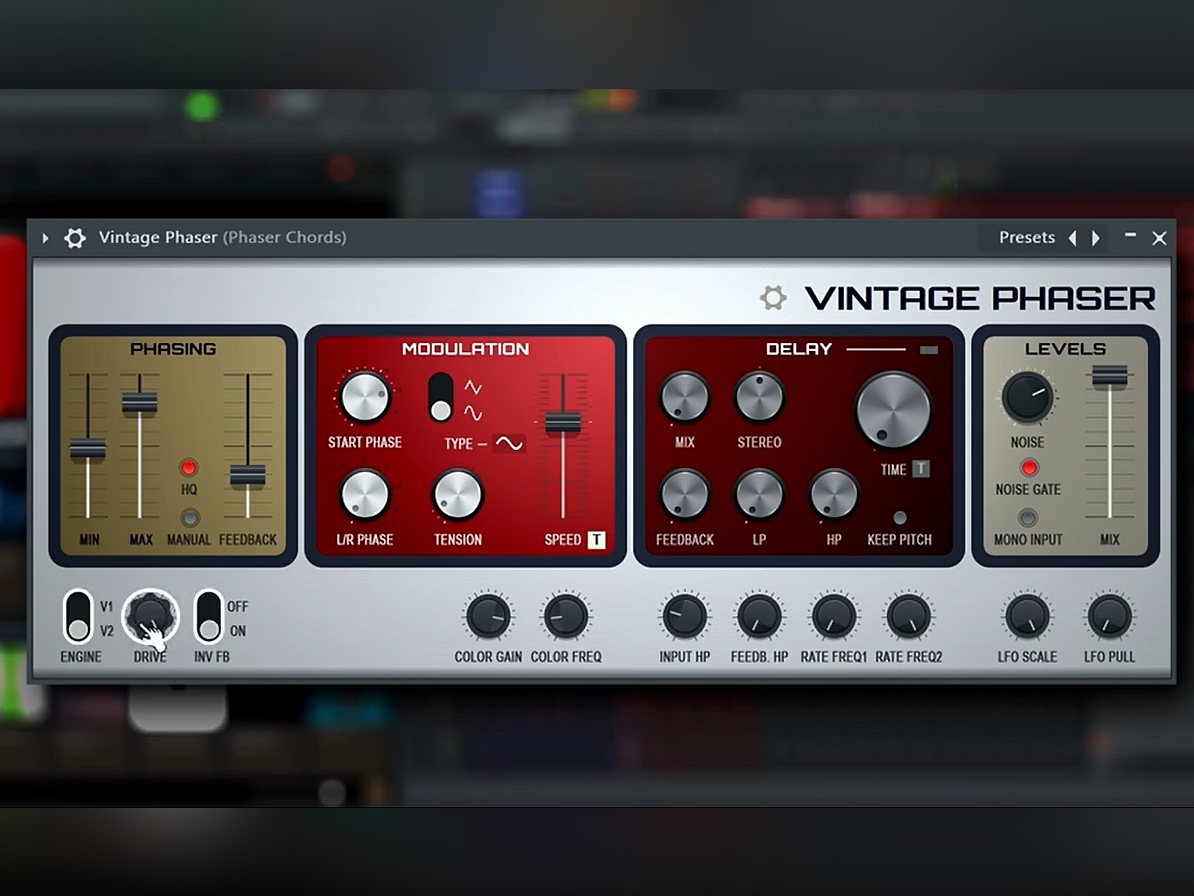Enable the MANUAL mode button
Viewport: 1194px width, 896px height.
point(190,518)
